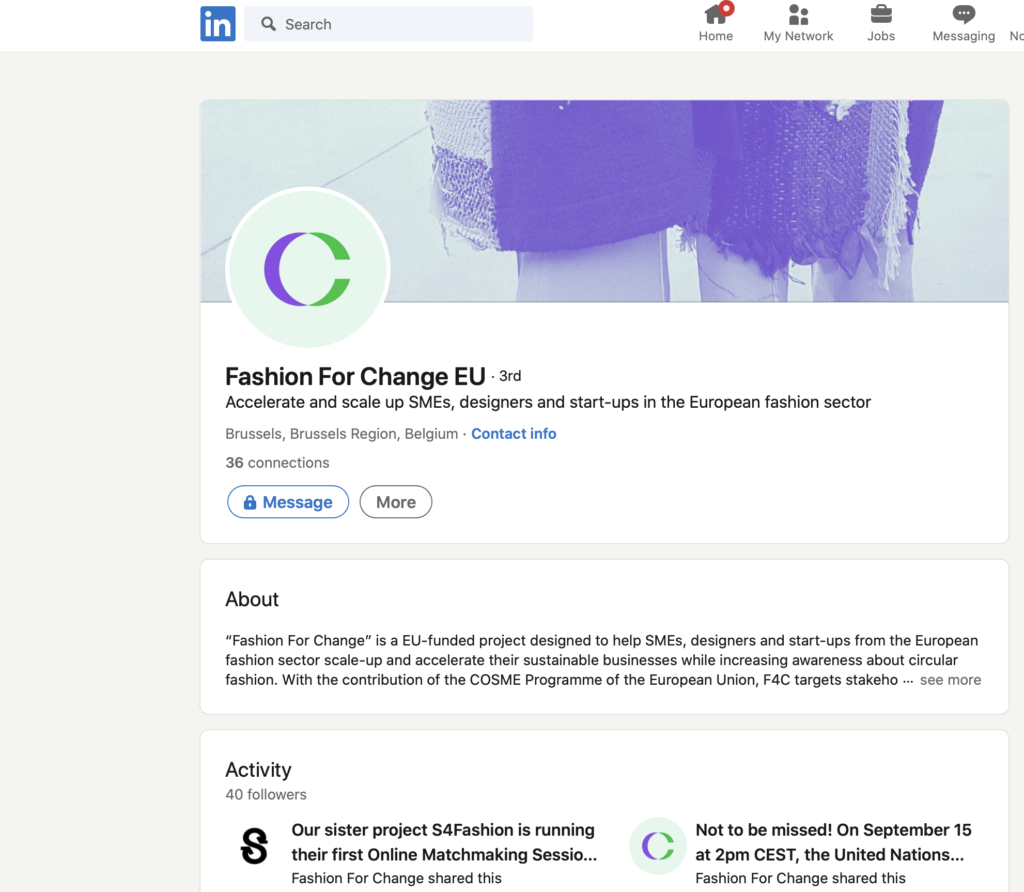
Task: Click the 40 followers text
Action: tap(266, 794)
